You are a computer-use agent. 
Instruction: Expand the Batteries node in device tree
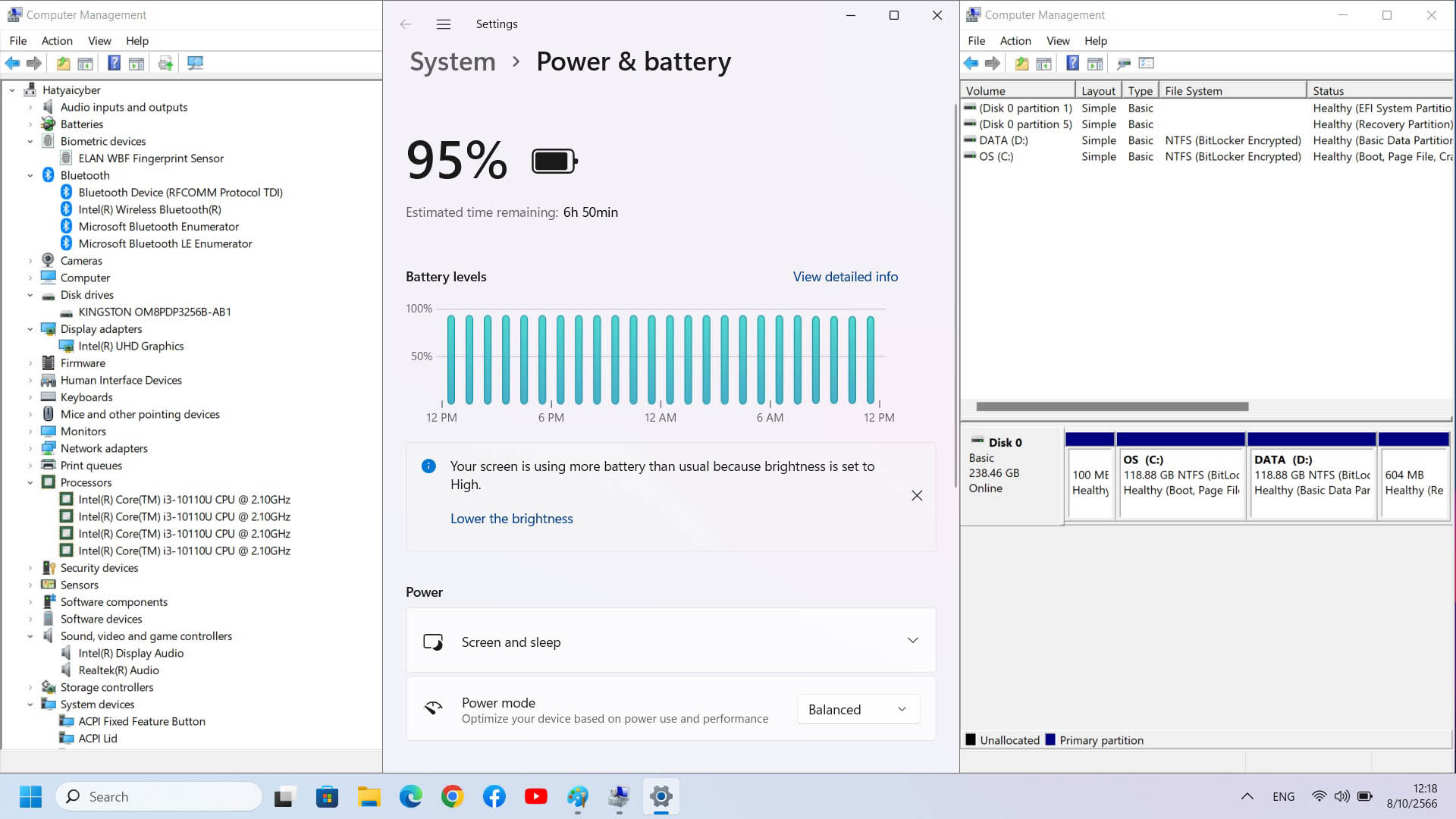[30, 124]
